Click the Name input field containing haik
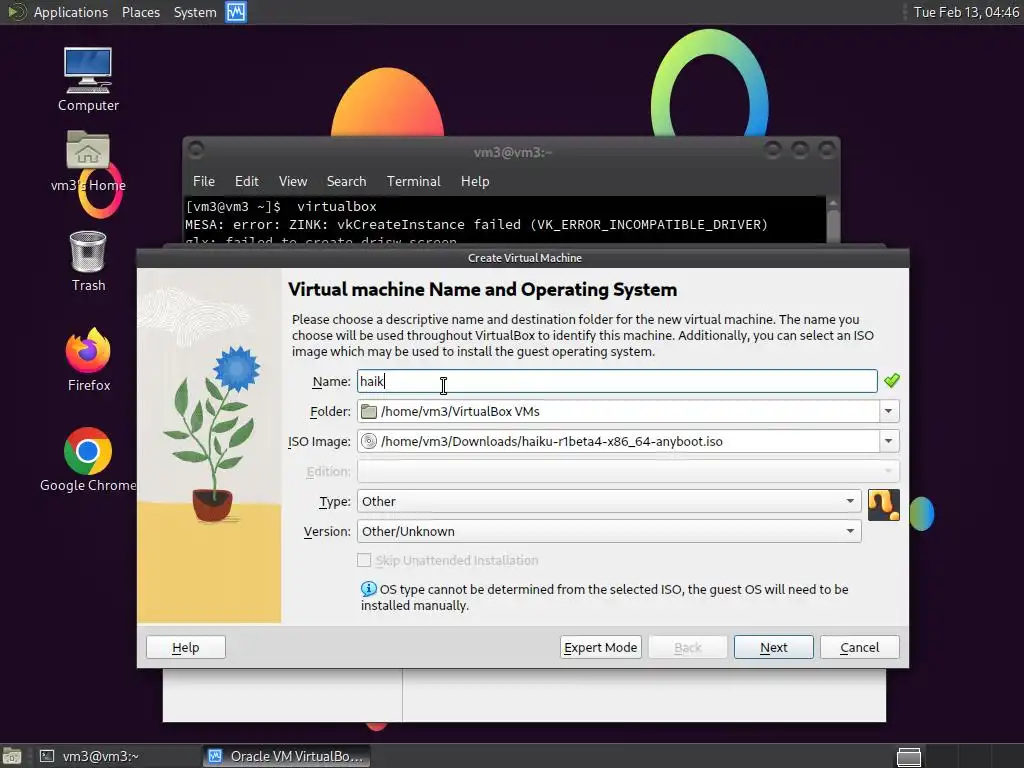1024x768 pixels. (616, 381)
